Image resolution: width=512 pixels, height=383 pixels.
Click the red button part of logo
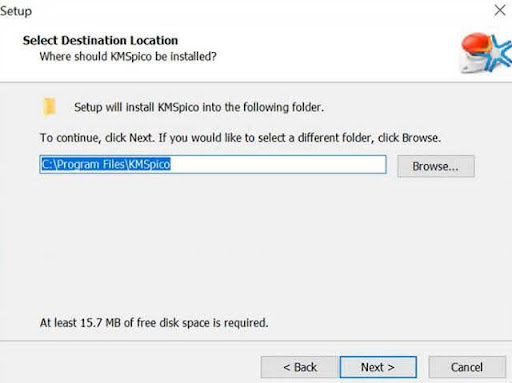[x=476, y=42]
